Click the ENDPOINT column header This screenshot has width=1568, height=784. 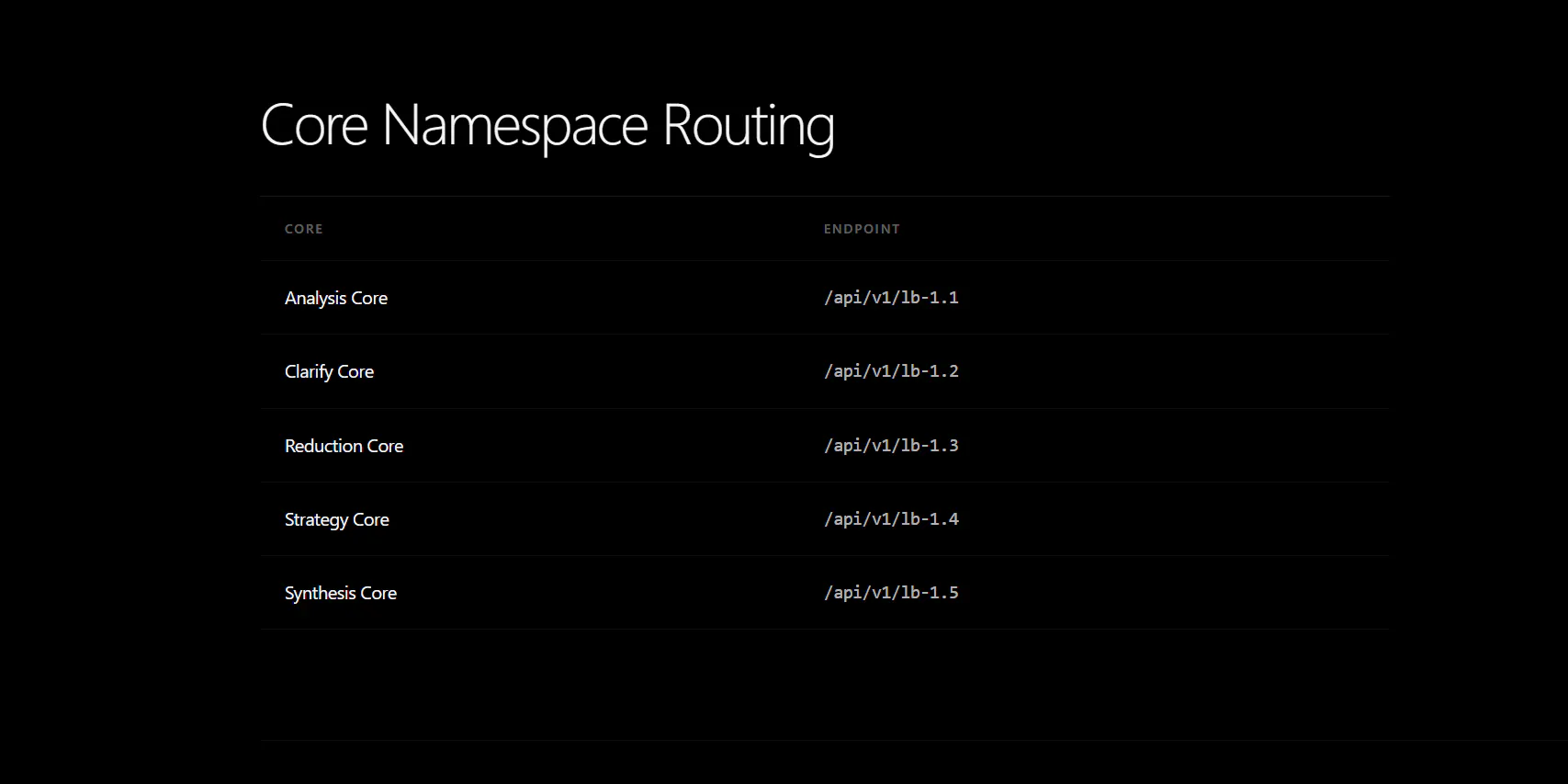pos(862,229)
